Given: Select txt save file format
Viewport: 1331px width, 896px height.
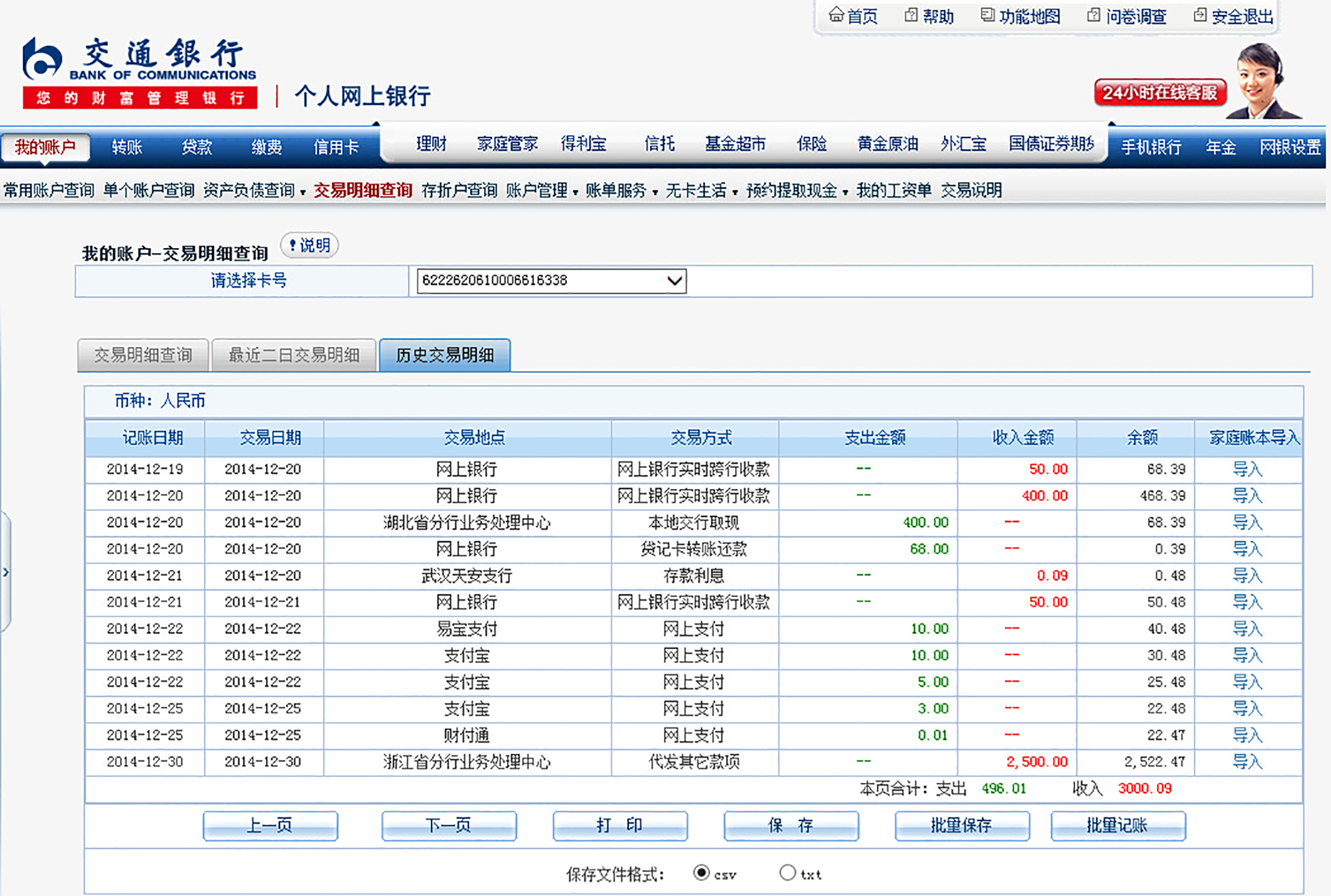Looking at the screenshot, I should pos(787,873).
